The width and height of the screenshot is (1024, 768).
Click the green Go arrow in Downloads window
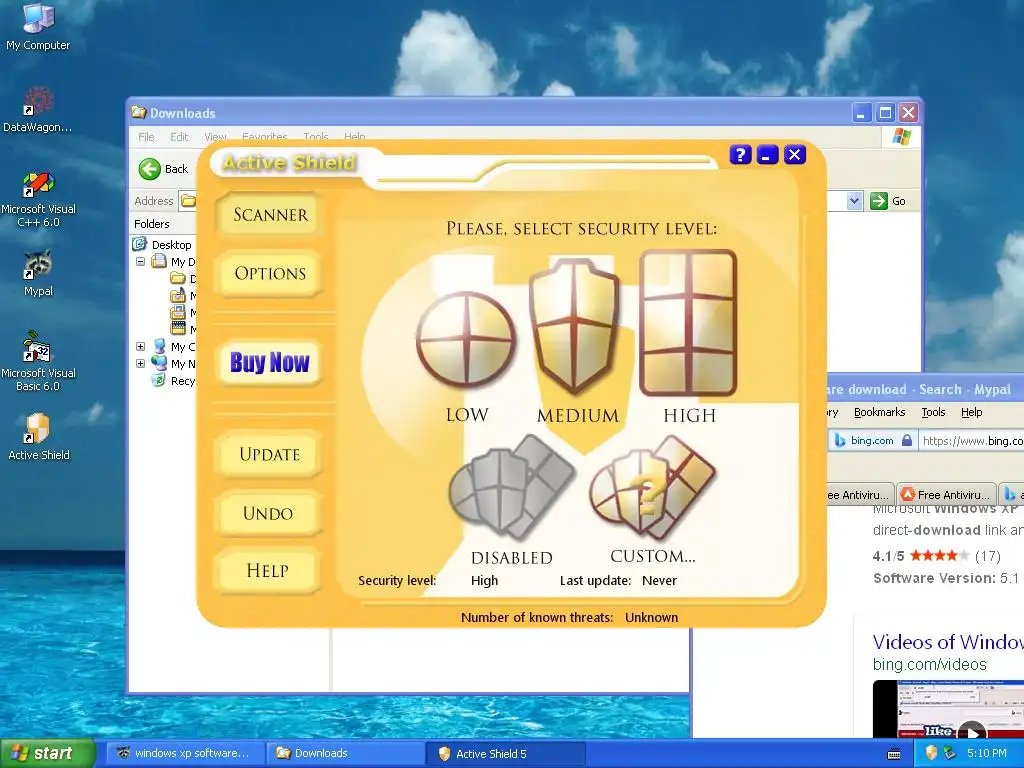coord(879,200)
